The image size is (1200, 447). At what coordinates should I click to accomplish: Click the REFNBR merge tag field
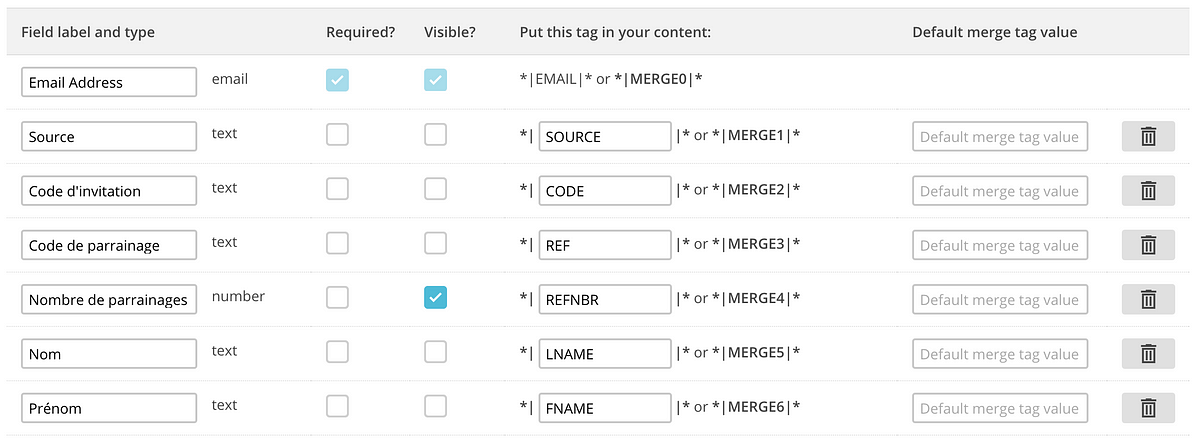[x=605, y=299]
